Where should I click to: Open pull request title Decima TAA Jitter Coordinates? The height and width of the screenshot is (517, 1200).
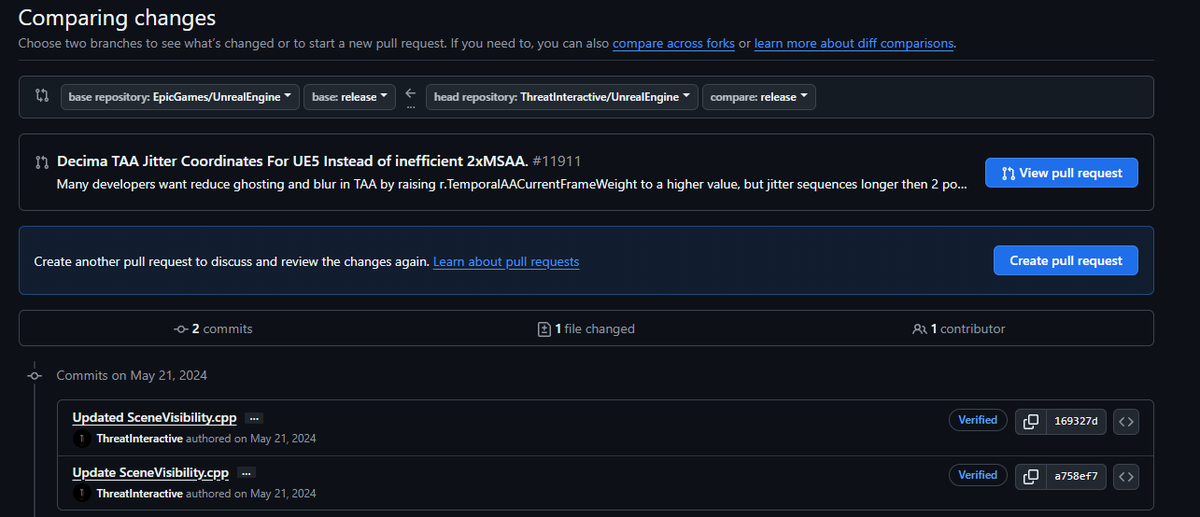(x=292, y=160)
